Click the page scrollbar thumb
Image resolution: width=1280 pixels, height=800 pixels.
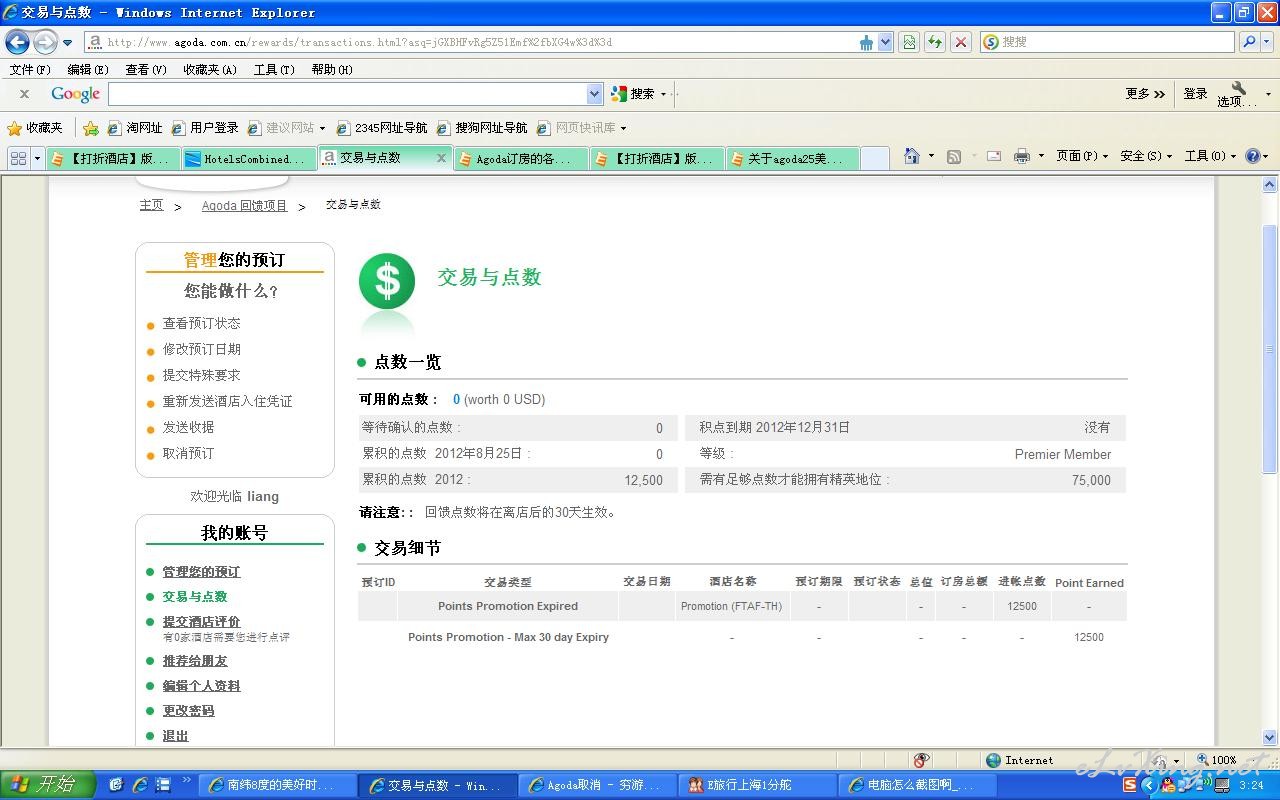(1270, 351)
